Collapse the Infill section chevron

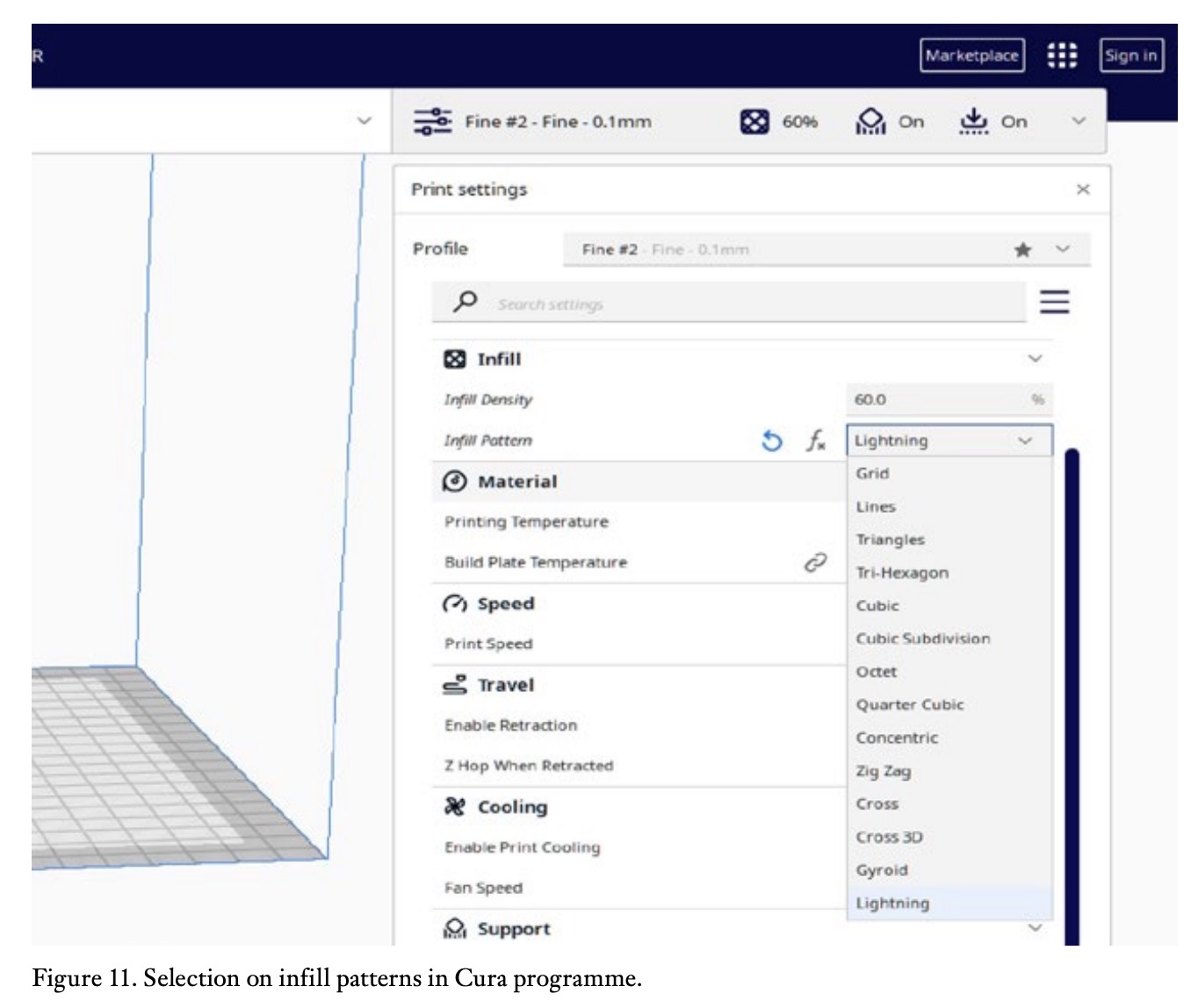pos(1035,358)
